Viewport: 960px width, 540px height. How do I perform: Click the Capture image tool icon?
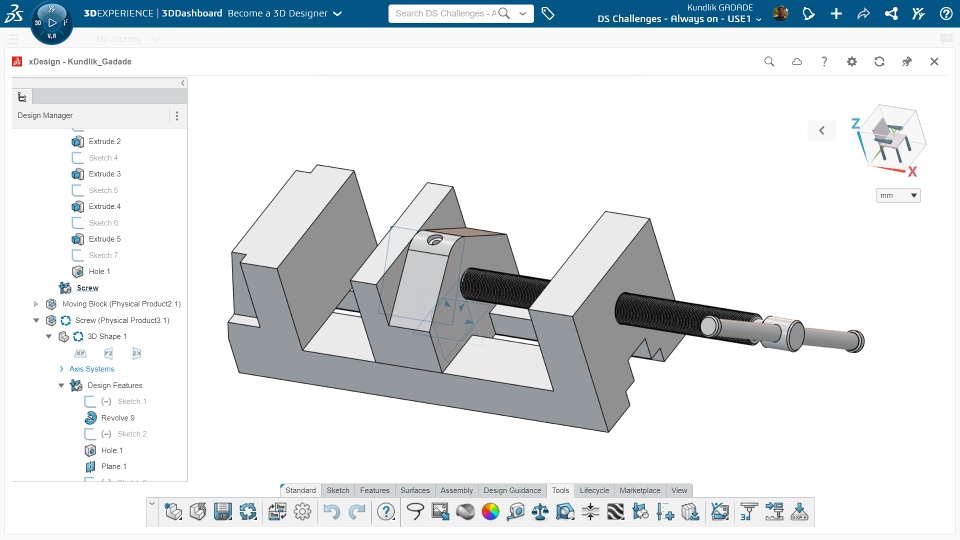[440, 511]
